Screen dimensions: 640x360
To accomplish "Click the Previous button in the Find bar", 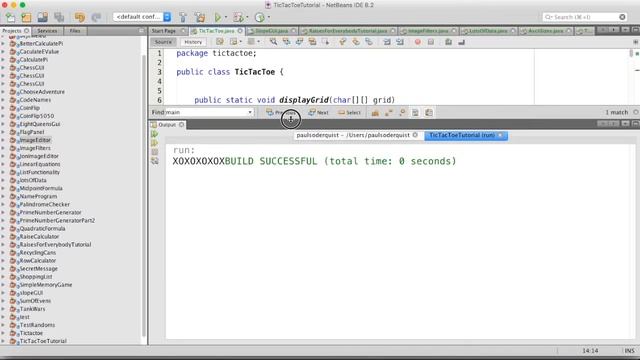I will pos(281,113).
